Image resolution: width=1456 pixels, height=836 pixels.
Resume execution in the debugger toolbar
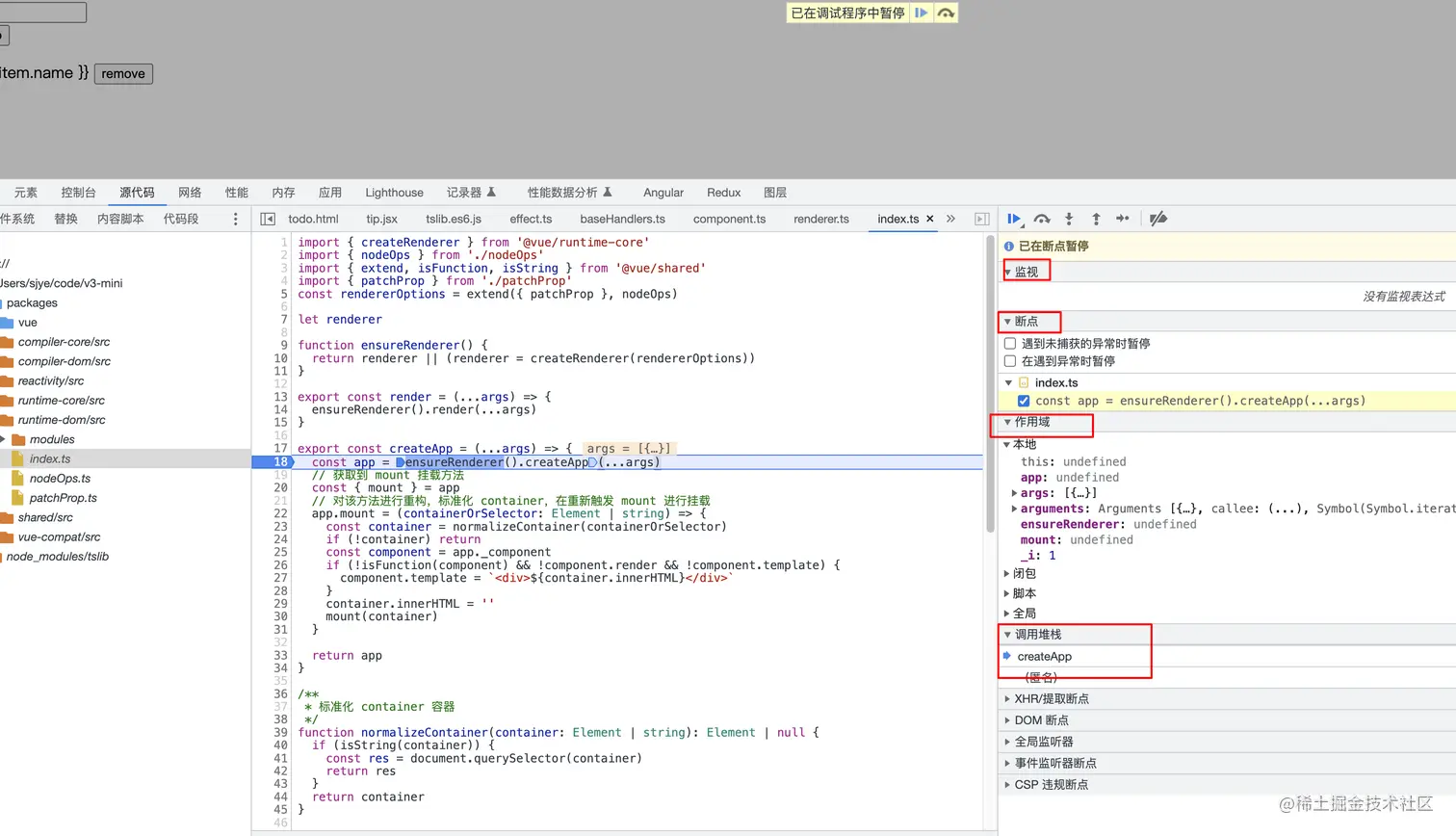point(1014,219)
